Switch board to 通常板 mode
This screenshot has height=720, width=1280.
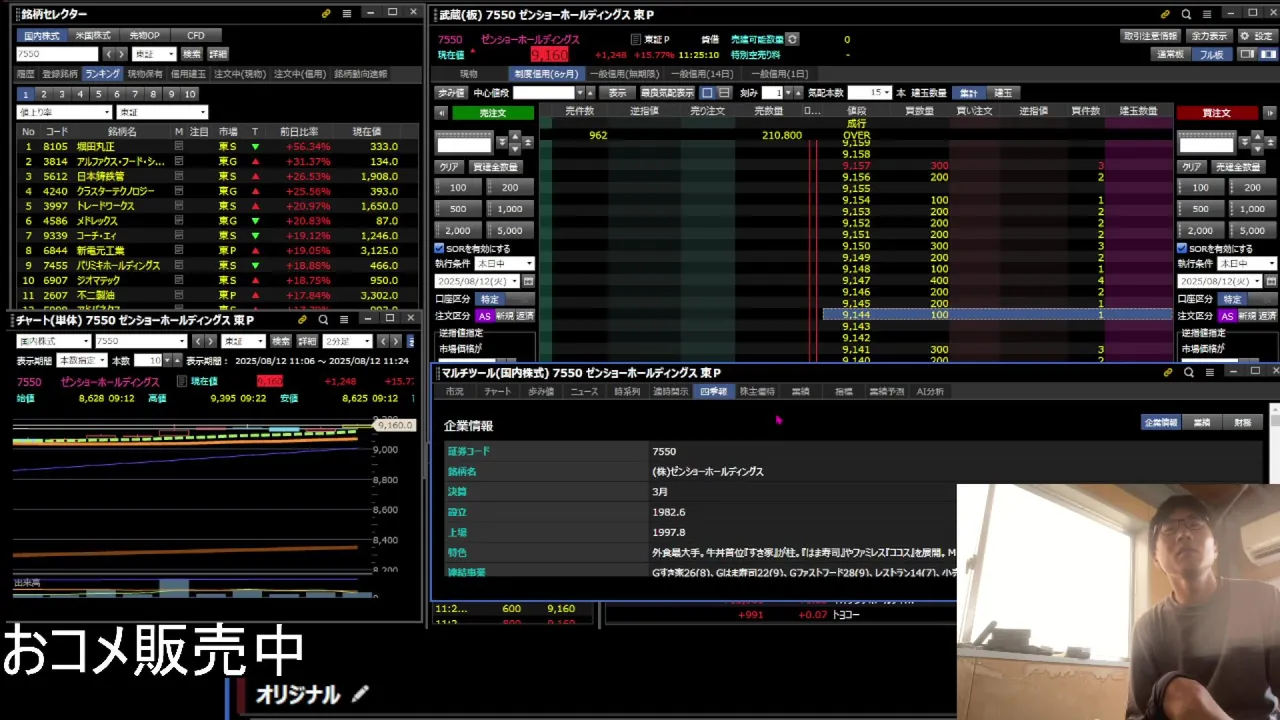(1170, 55)
